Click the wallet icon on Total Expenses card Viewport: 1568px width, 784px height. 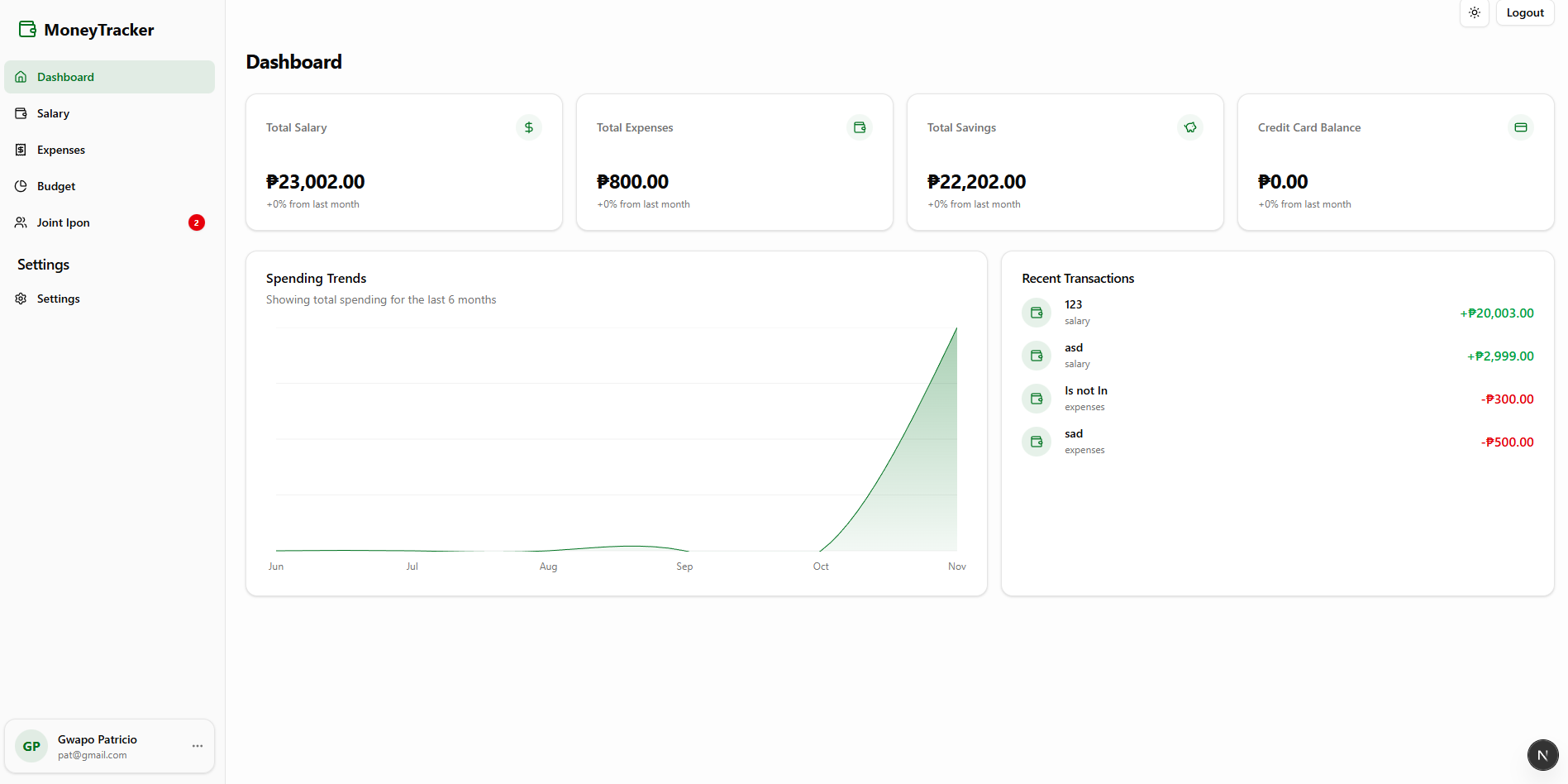pos(860,127)
